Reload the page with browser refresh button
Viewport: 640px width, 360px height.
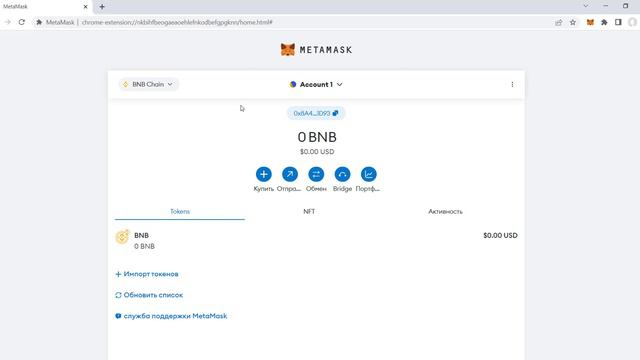pyautogui.click(x=22, y=22)
